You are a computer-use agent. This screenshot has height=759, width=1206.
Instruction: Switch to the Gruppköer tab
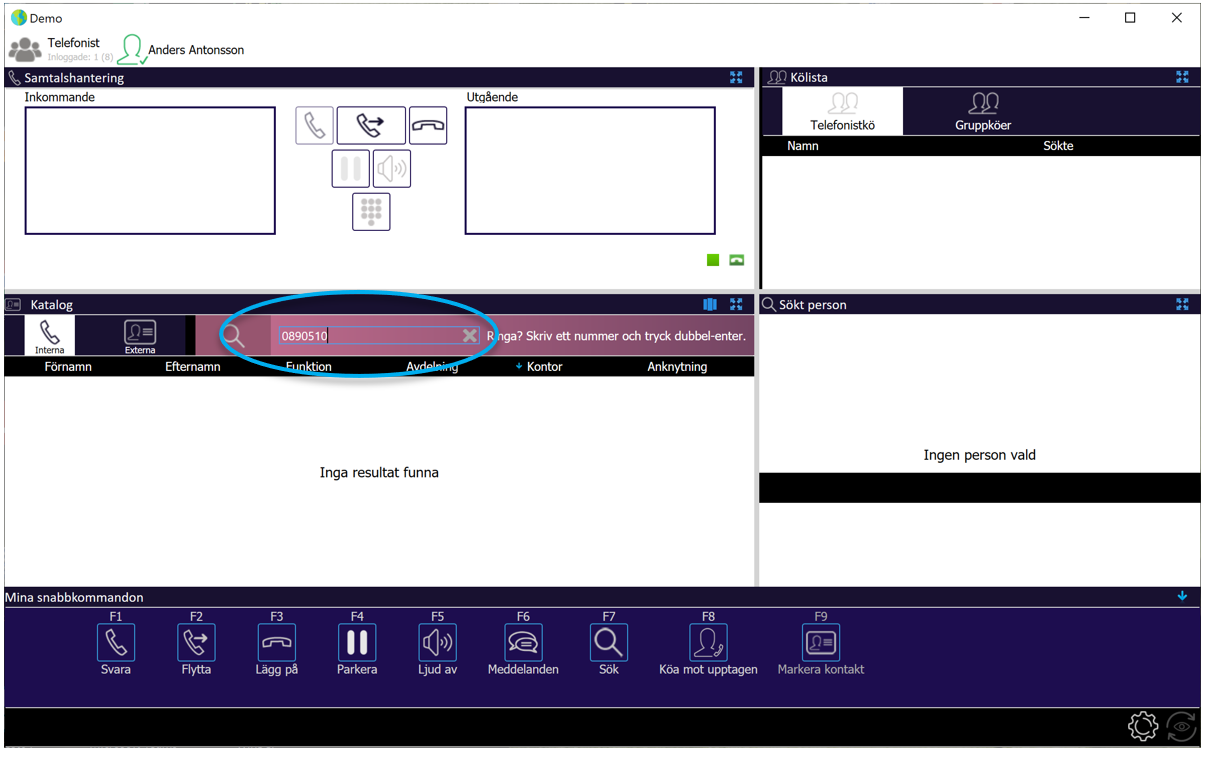[983, 111]
